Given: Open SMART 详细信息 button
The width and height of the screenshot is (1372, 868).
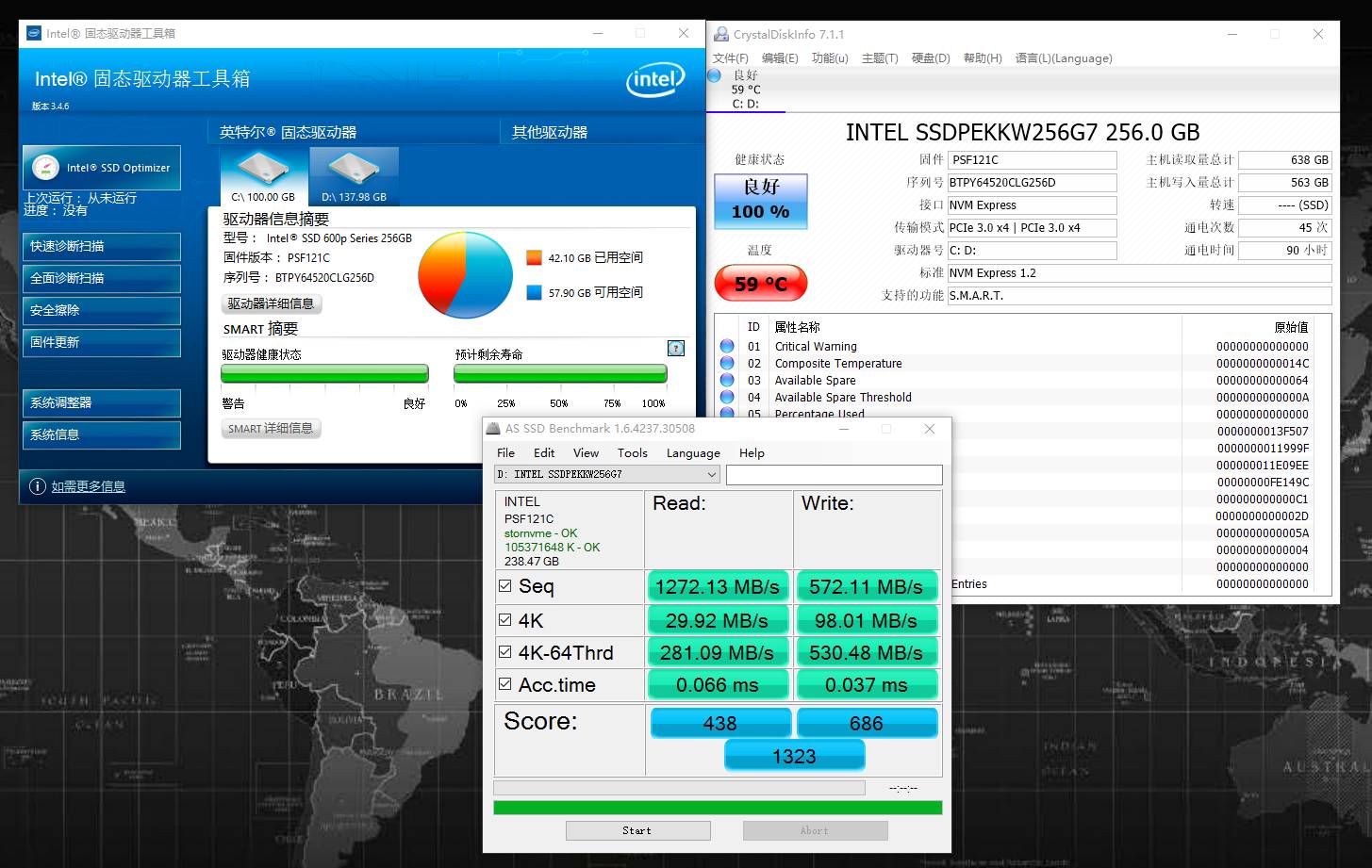Looking at the screenshot, I should tap(272, 428).
